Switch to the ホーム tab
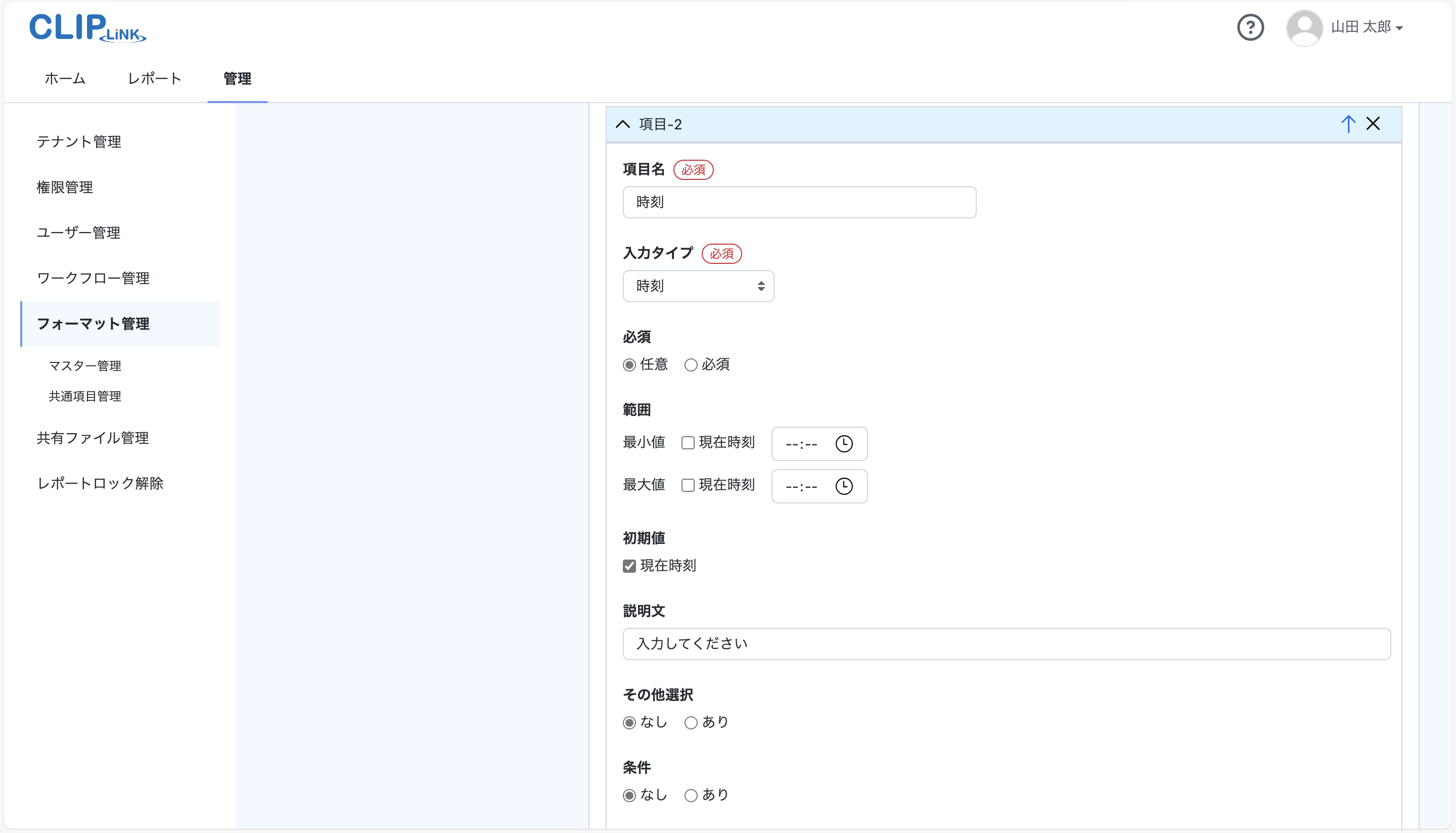This screenshot has height=833, width=1456. tap(65, 78)
